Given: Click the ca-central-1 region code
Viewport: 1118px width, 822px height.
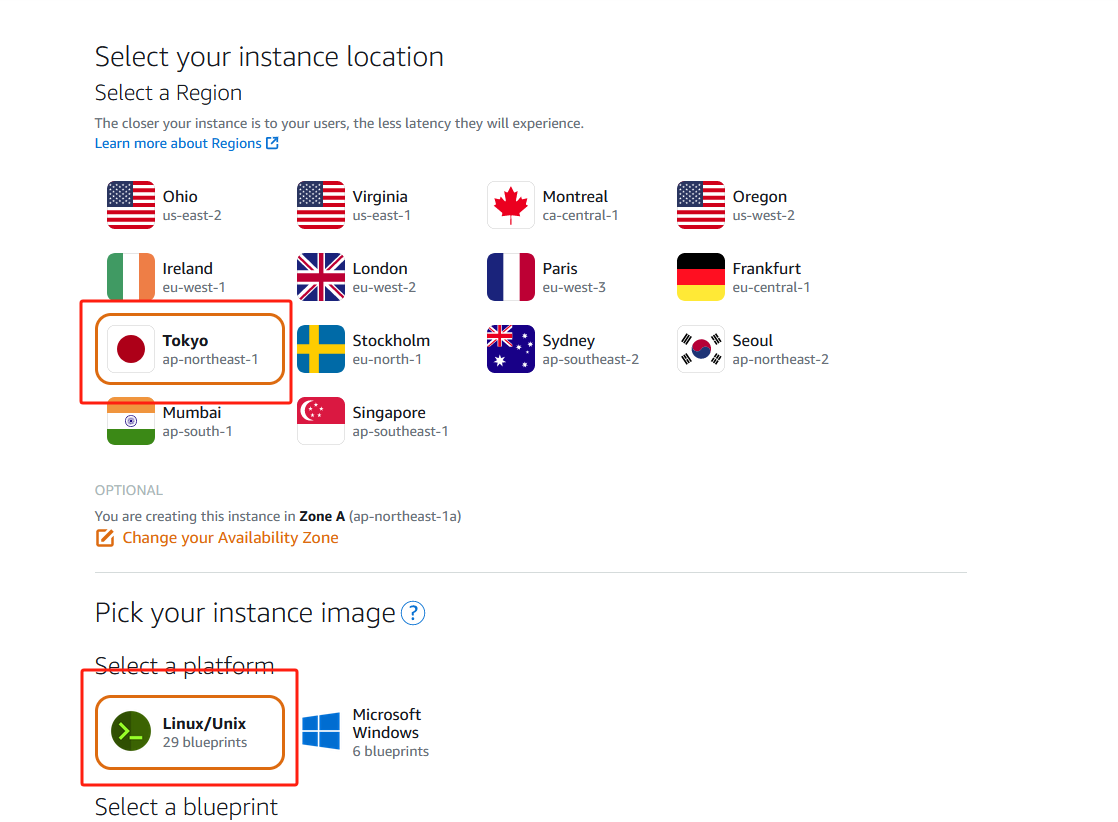Looking at the screenshot, I should point(580,215).
